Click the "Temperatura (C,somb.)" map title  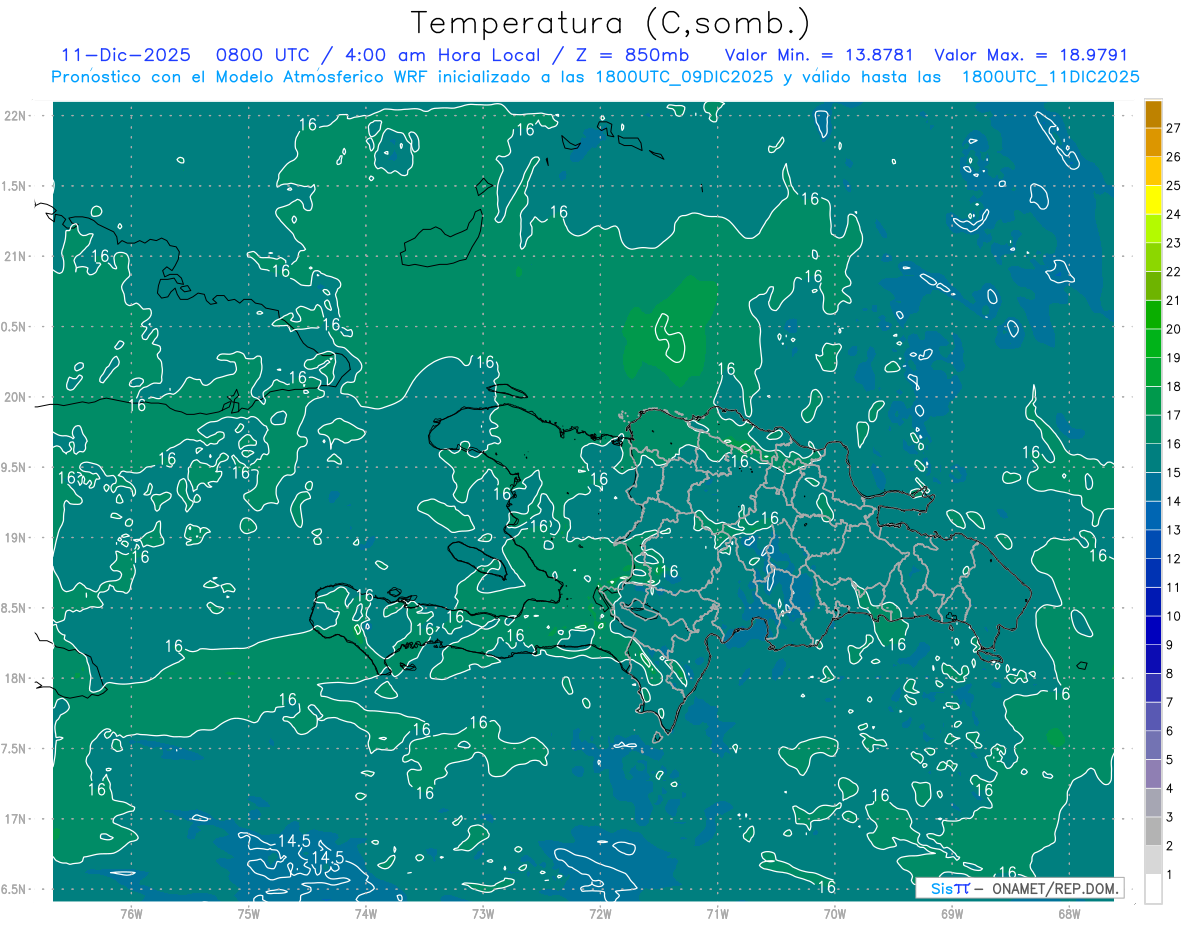coord(610,23)
